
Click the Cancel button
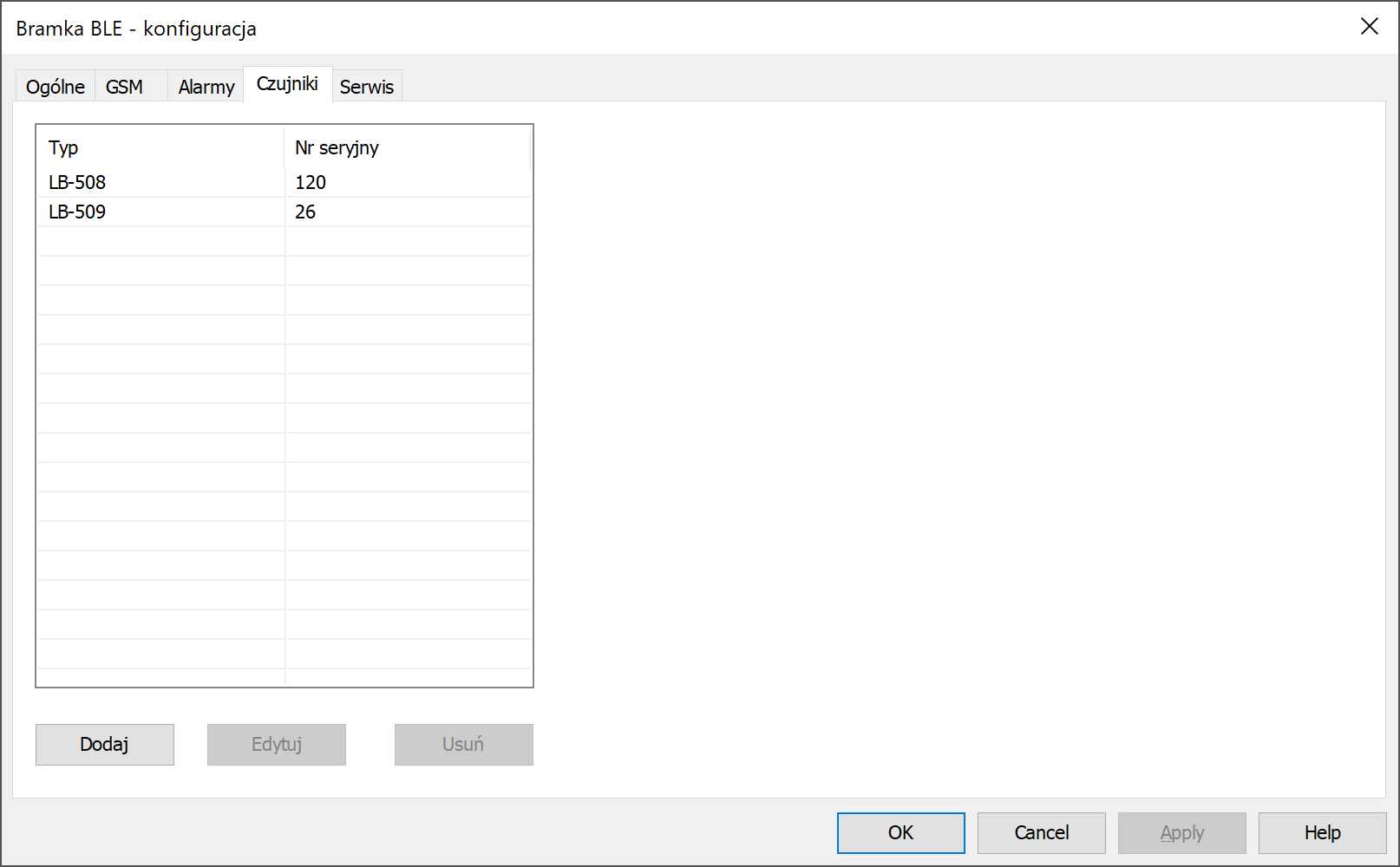coord(1042,833)
